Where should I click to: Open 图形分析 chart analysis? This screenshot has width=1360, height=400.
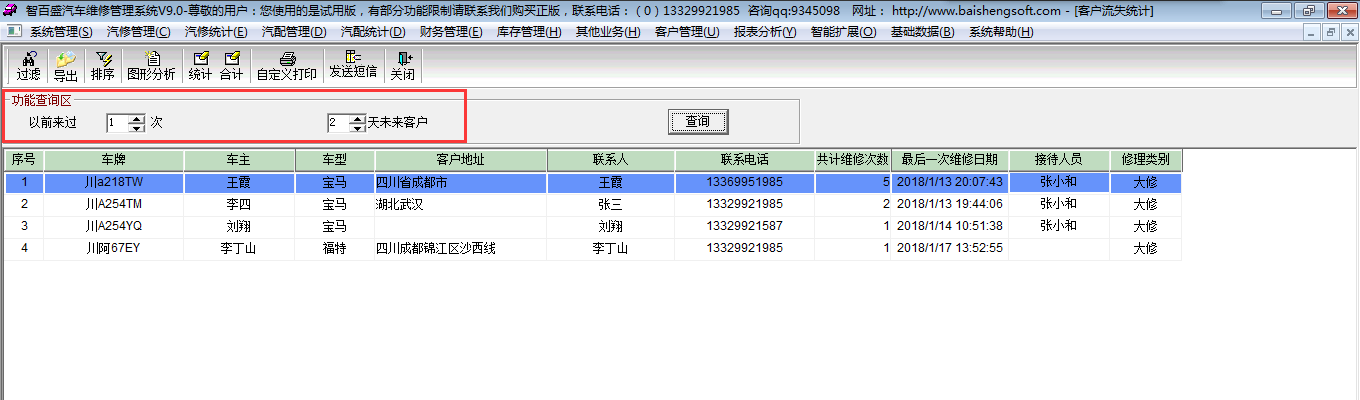151,66
